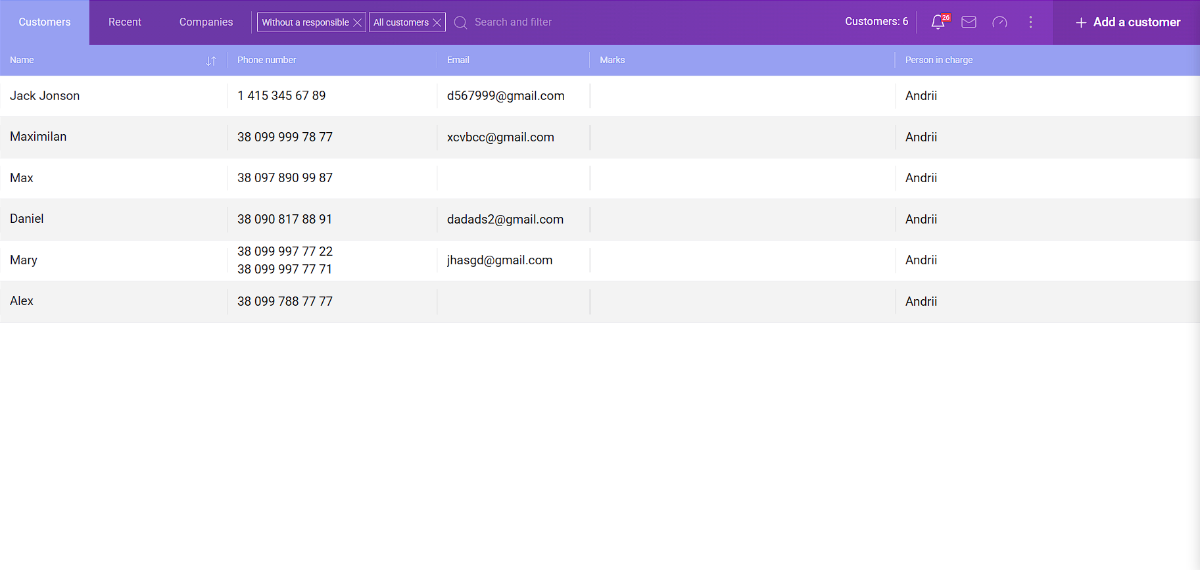Open customer Alex
The width and height of the screenshot is (1200, 570).
coord(22,301)
